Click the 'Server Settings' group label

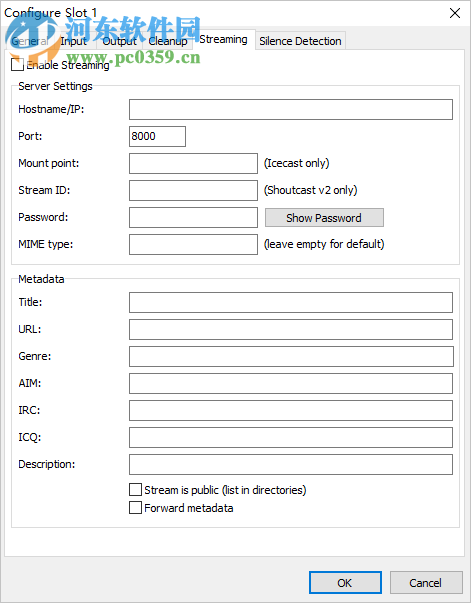point(55,86)
